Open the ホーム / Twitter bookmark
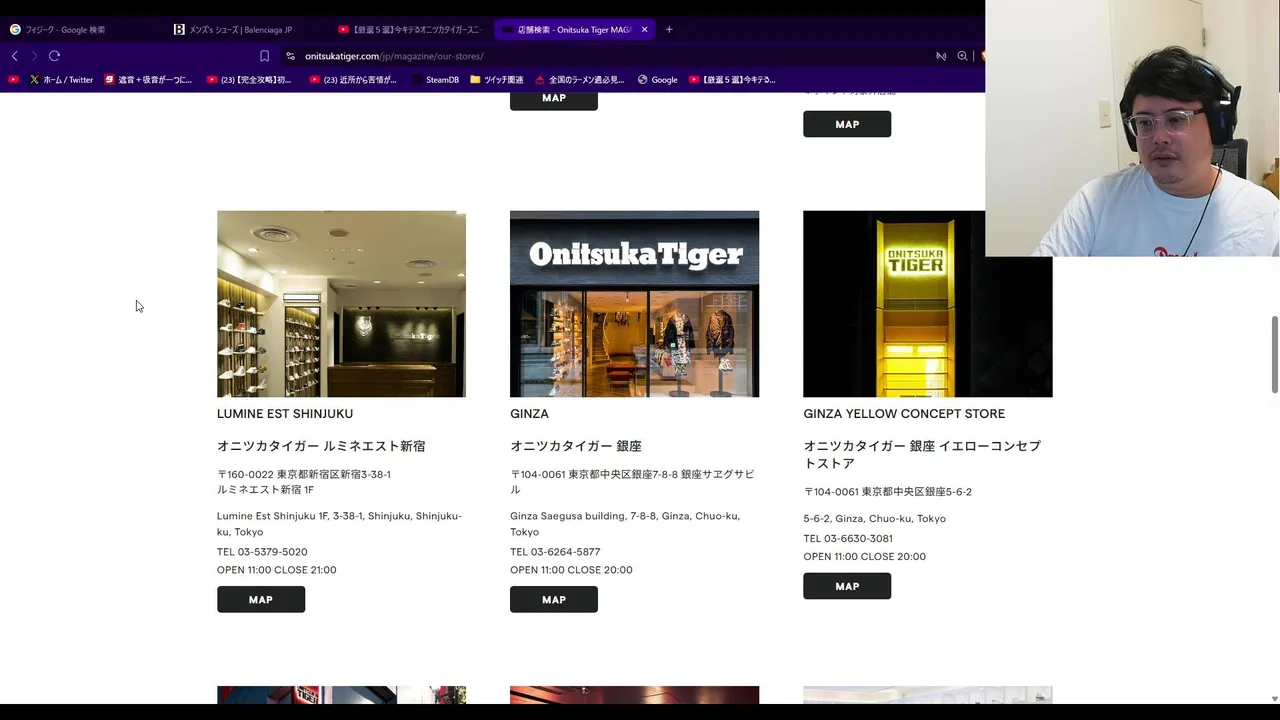The height and width of the screenshot is (720, 1280). click(x=61, y=79)
